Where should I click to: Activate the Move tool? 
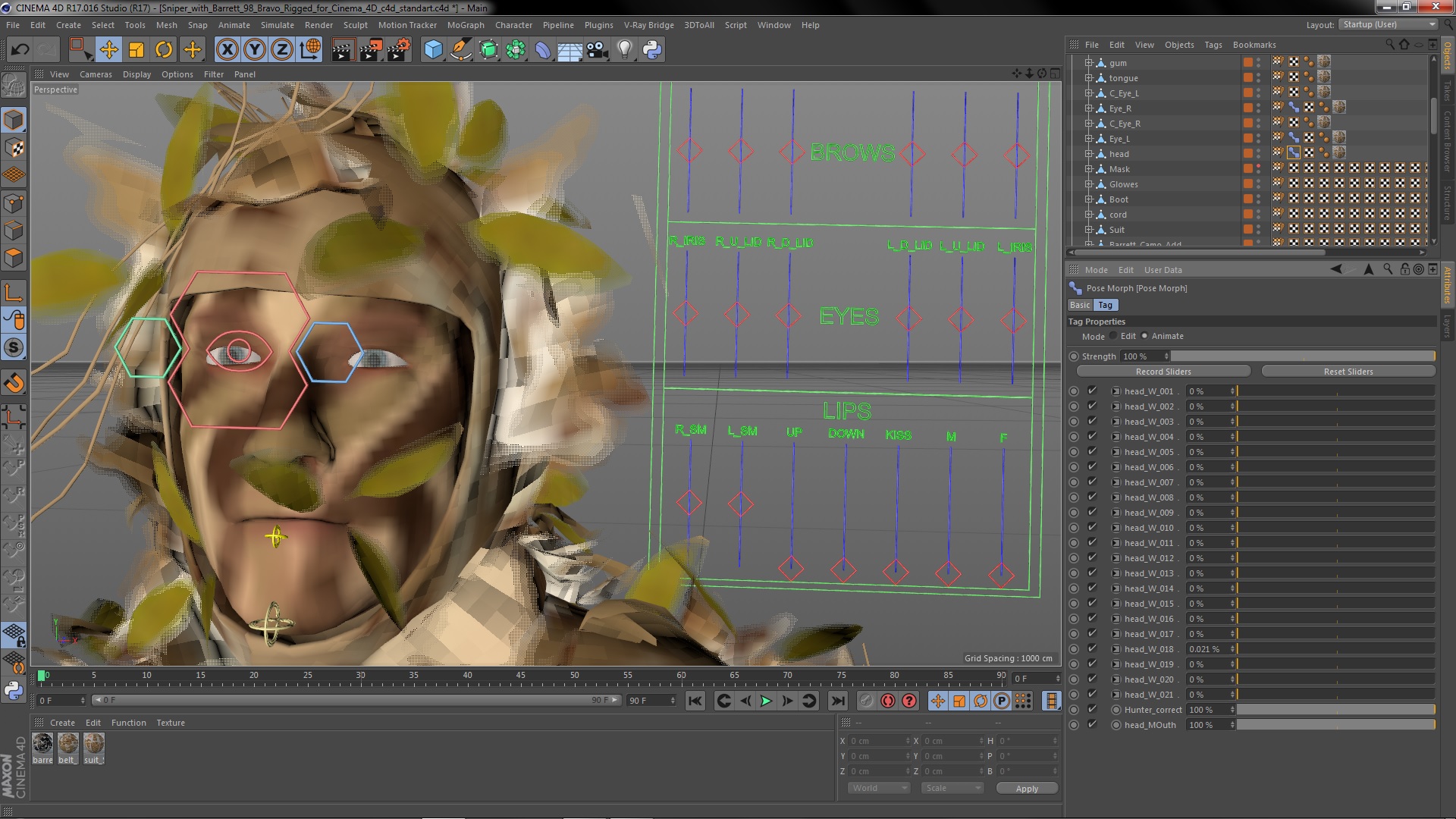(108, 50)
